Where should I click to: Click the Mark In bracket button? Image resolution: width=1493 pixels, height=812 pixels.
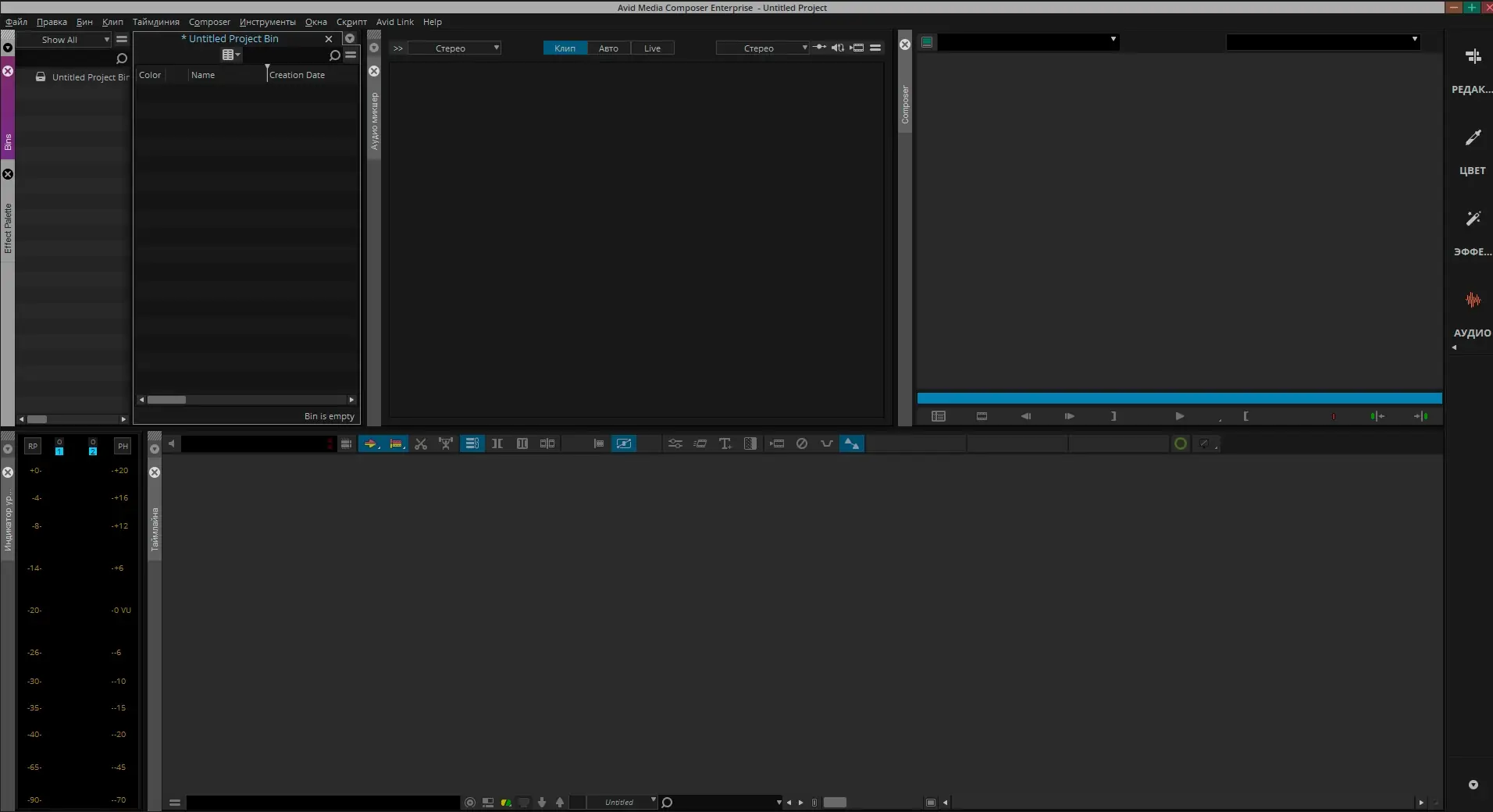click(x=1245, y=416)
